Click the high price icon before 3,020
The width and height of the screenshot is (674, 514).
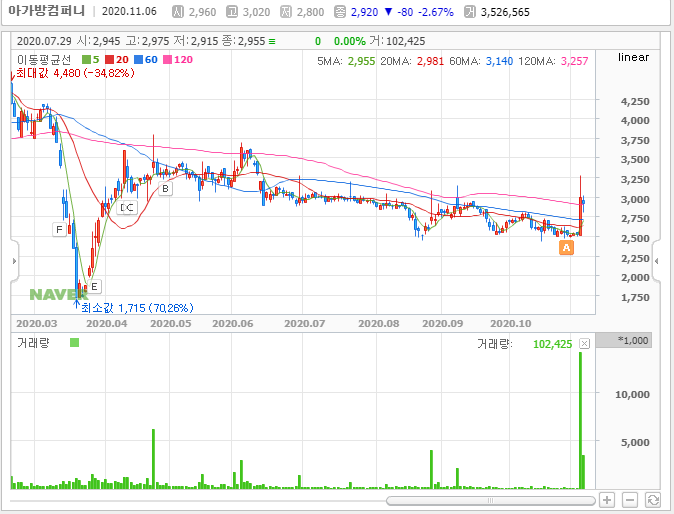coord(232,12)
